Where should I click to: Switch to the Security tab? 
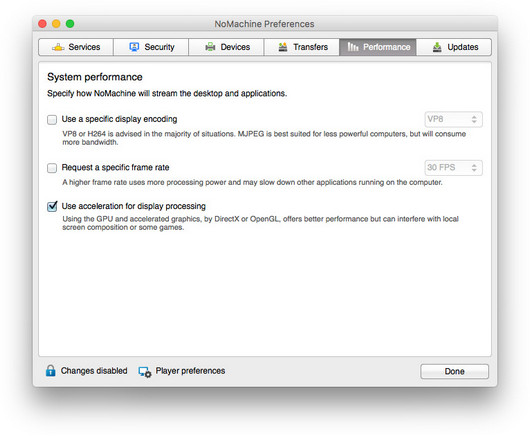click(x=151, y=47)
